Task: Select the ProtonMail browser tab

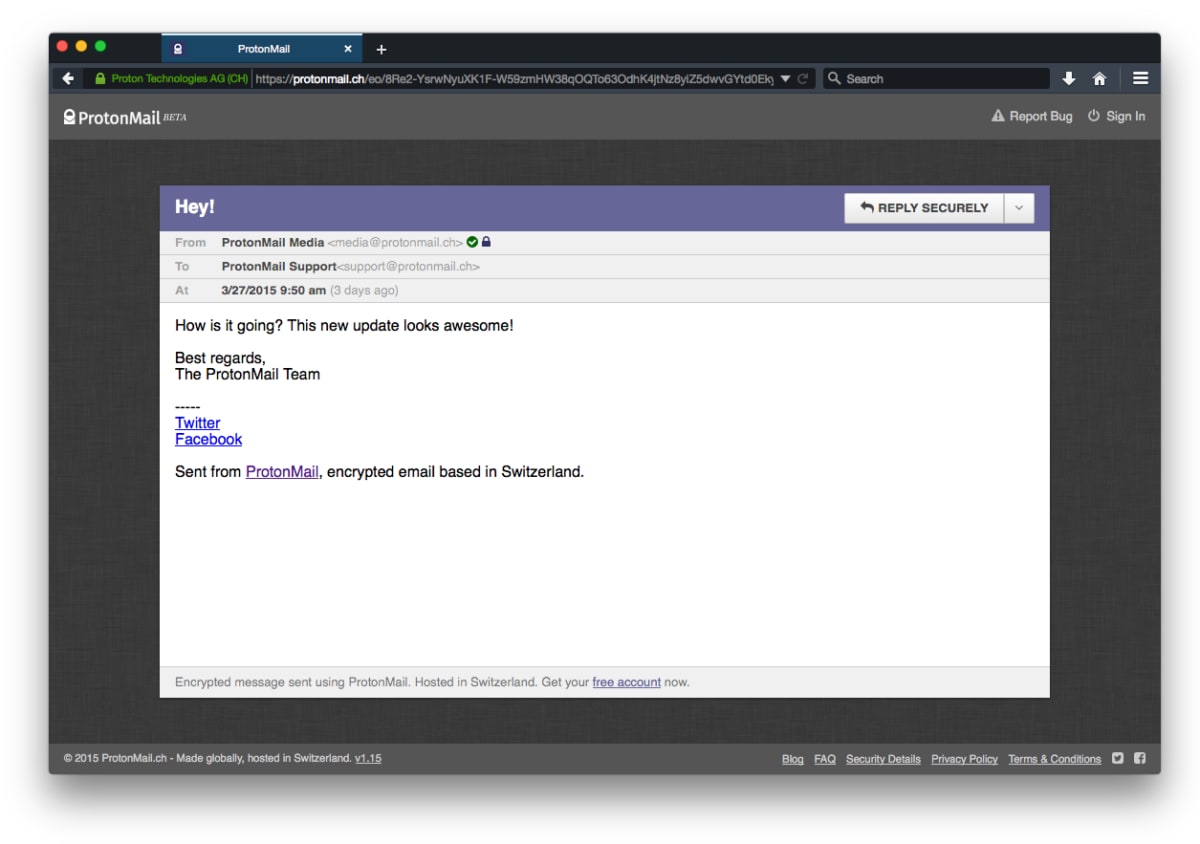Action: [x=261, y=48]
